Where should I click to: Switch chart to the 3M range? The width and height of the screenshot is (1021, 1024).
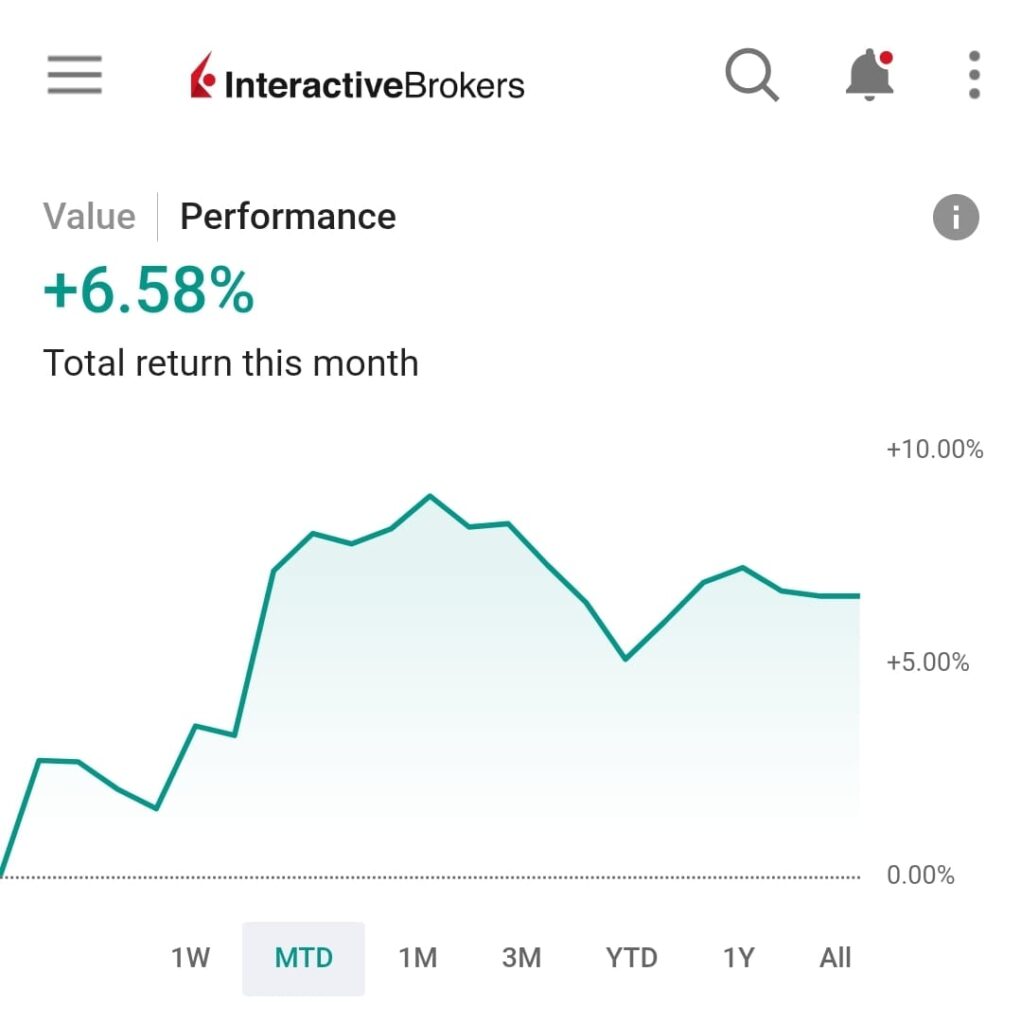click(x=521, y=958)
